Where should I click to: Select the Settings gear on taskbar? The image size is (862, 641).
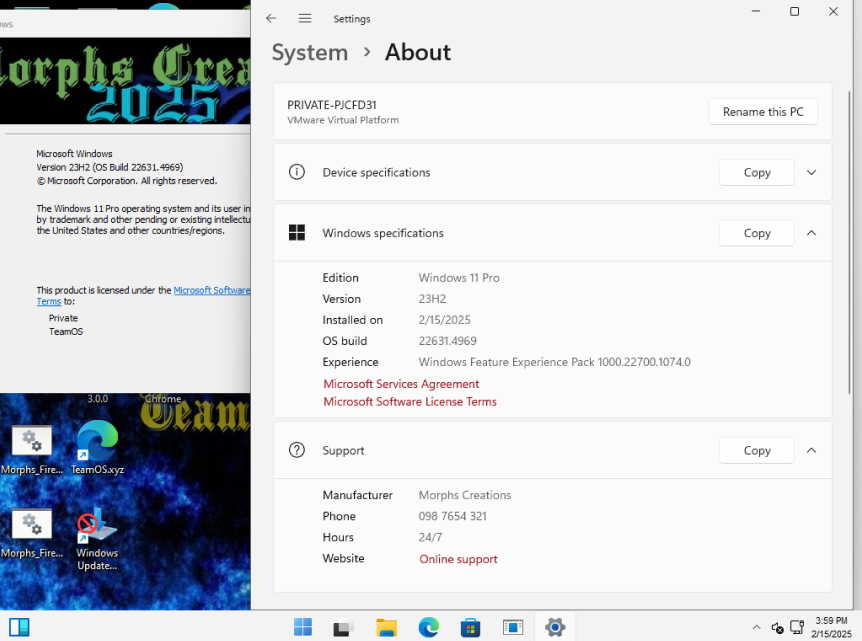click(555, 627)
